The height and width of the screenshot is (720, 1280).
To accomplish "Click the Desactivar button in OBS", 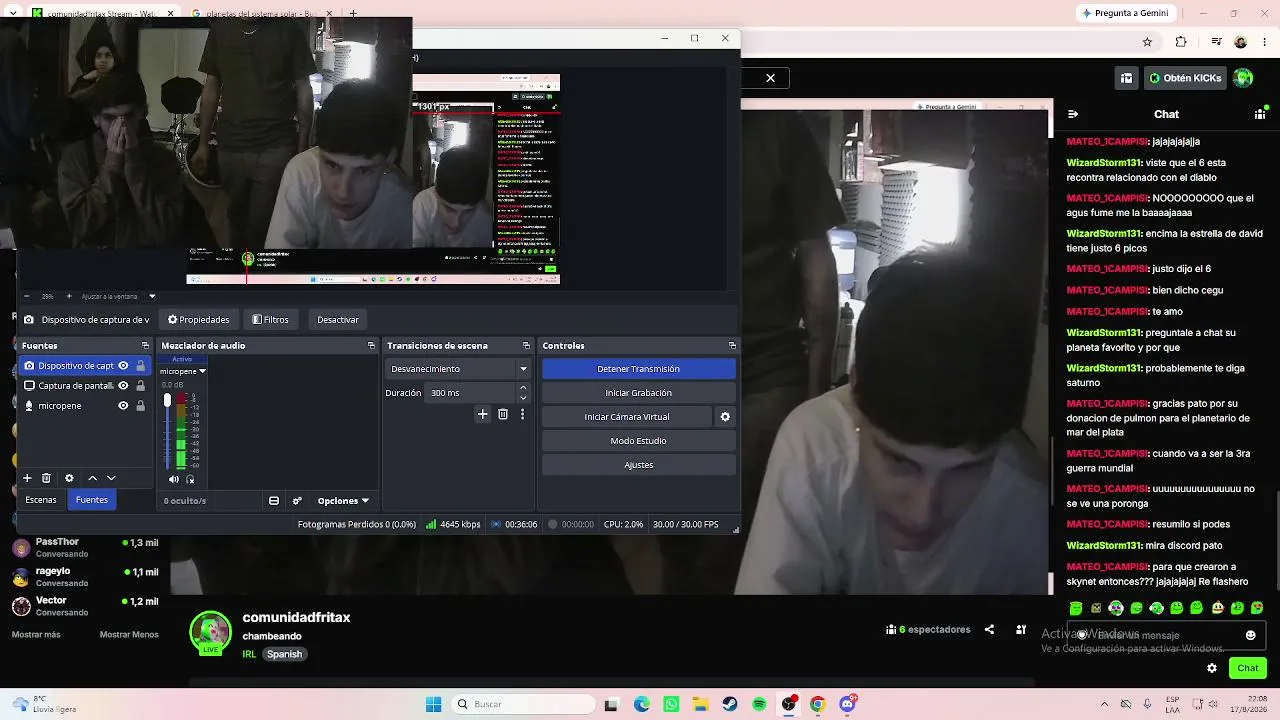I will [x=338, y=320].
